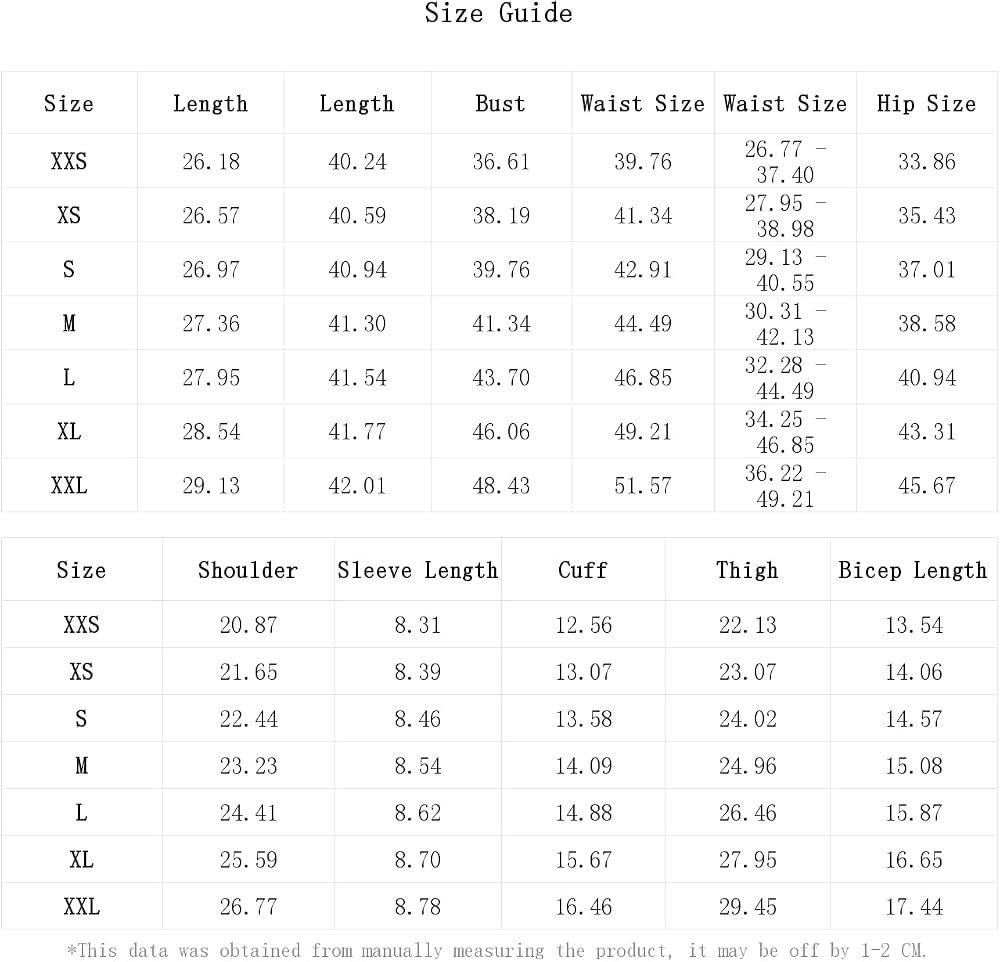Click the length value 42.01 for XXL

[x=357, y=486]
